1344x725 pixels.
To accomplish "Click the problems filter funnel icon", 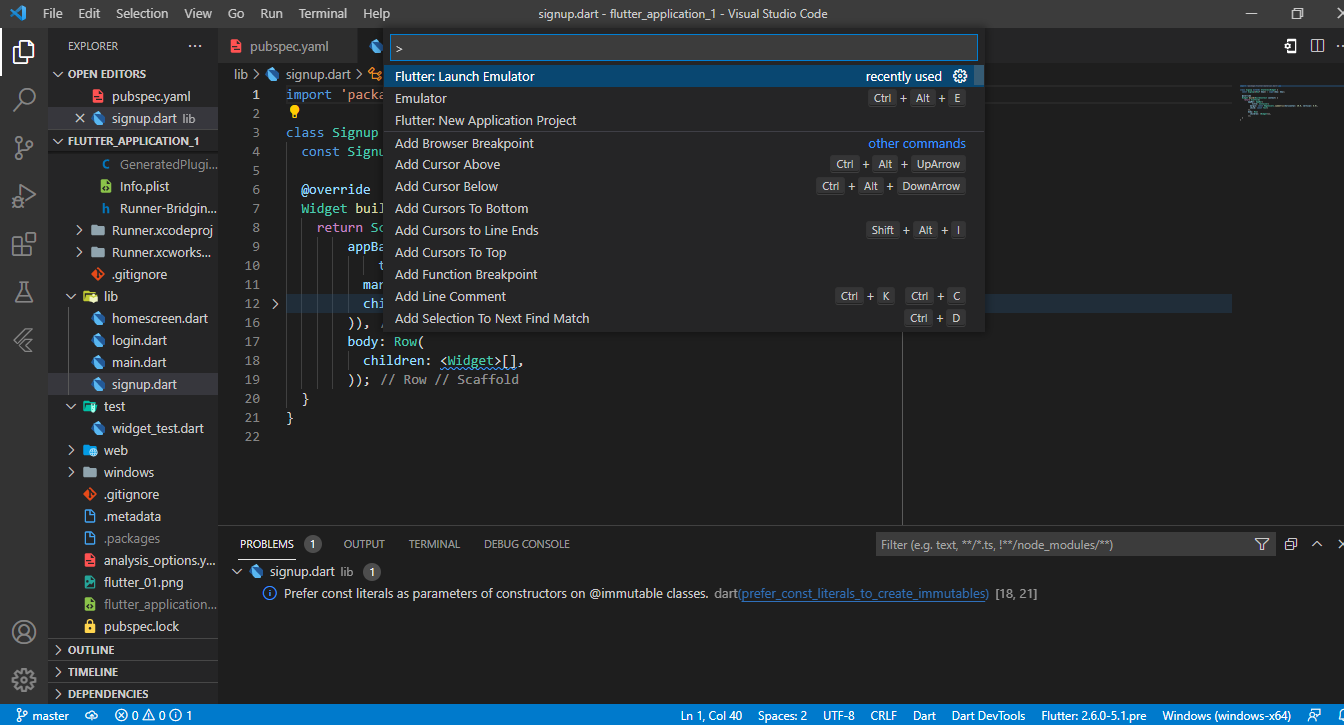I will pos(1262,544).
